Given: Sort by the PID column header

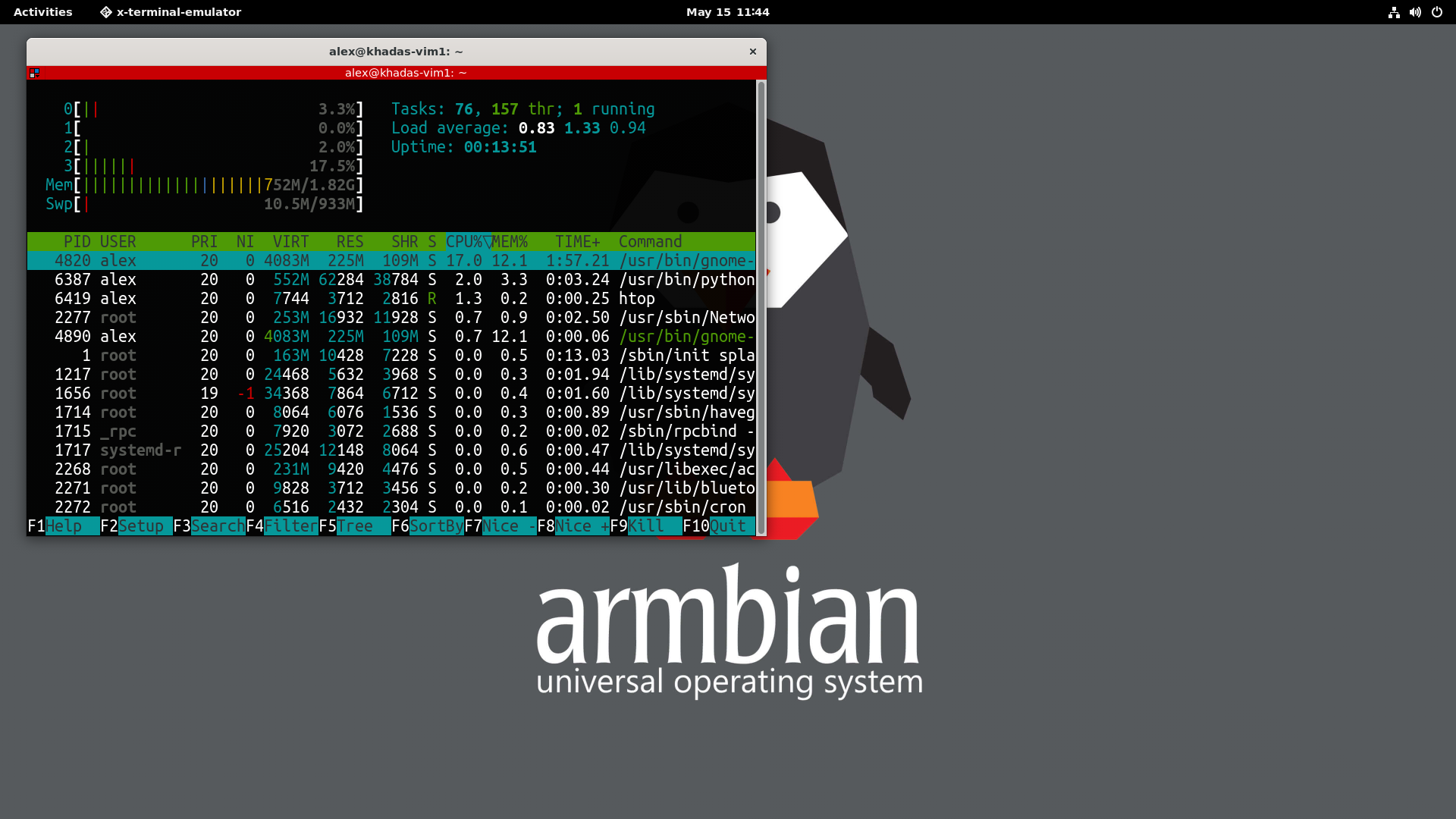Looking at the screenshot, I should (x=77, y=242).
